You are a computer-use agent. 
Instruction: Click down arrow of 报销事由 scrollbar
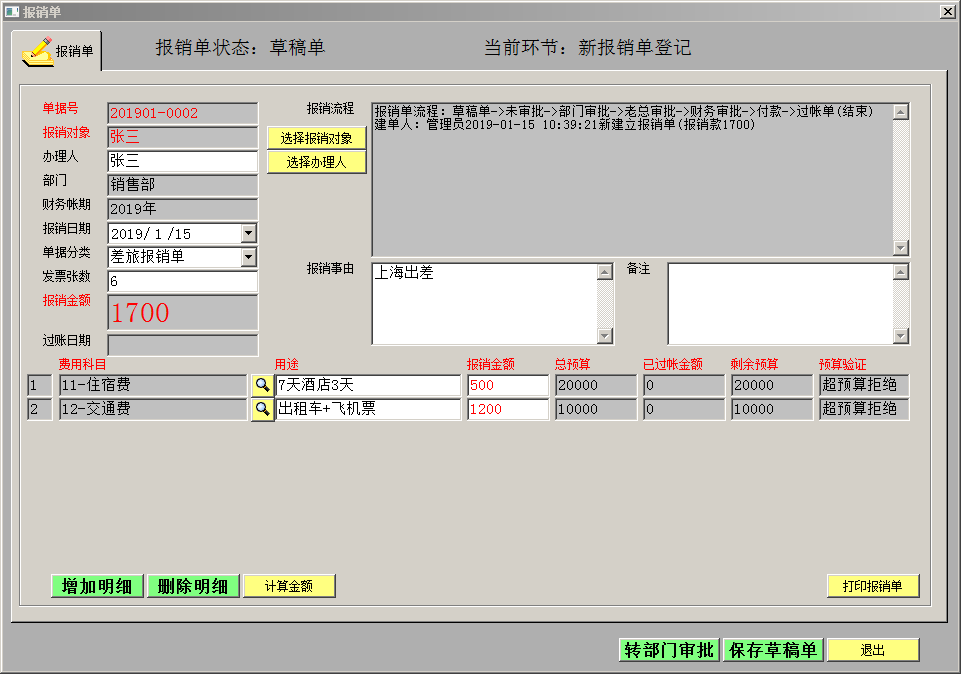(605, 336)
